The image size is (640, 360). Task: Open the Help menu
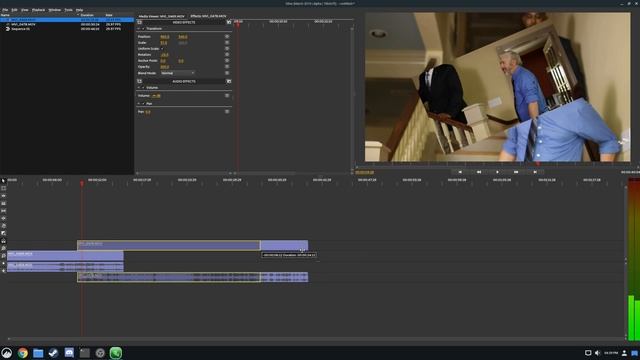coord(79,10)
